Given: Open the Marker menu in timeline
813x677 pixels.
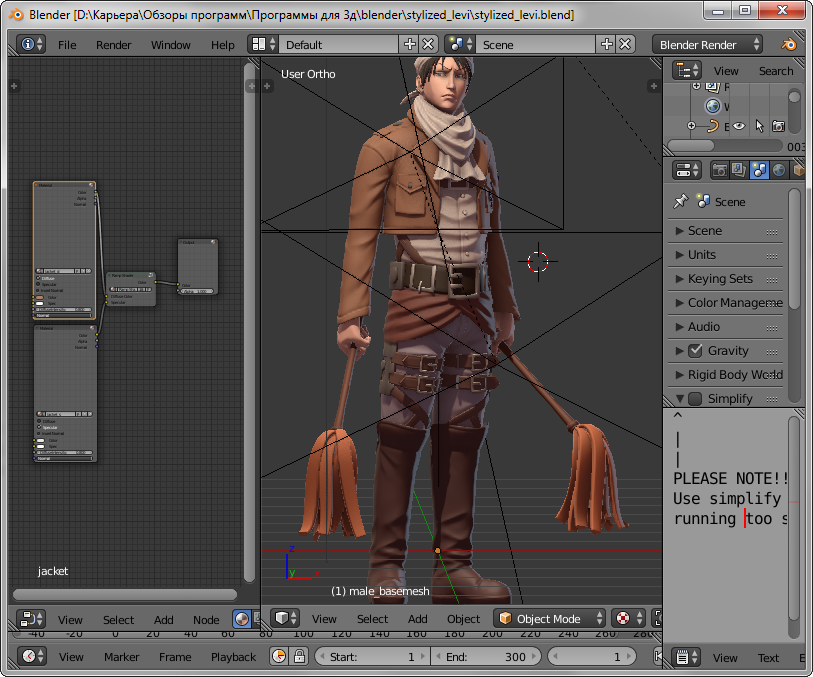Looking at the screenshot, I should [x=121, y=657].
